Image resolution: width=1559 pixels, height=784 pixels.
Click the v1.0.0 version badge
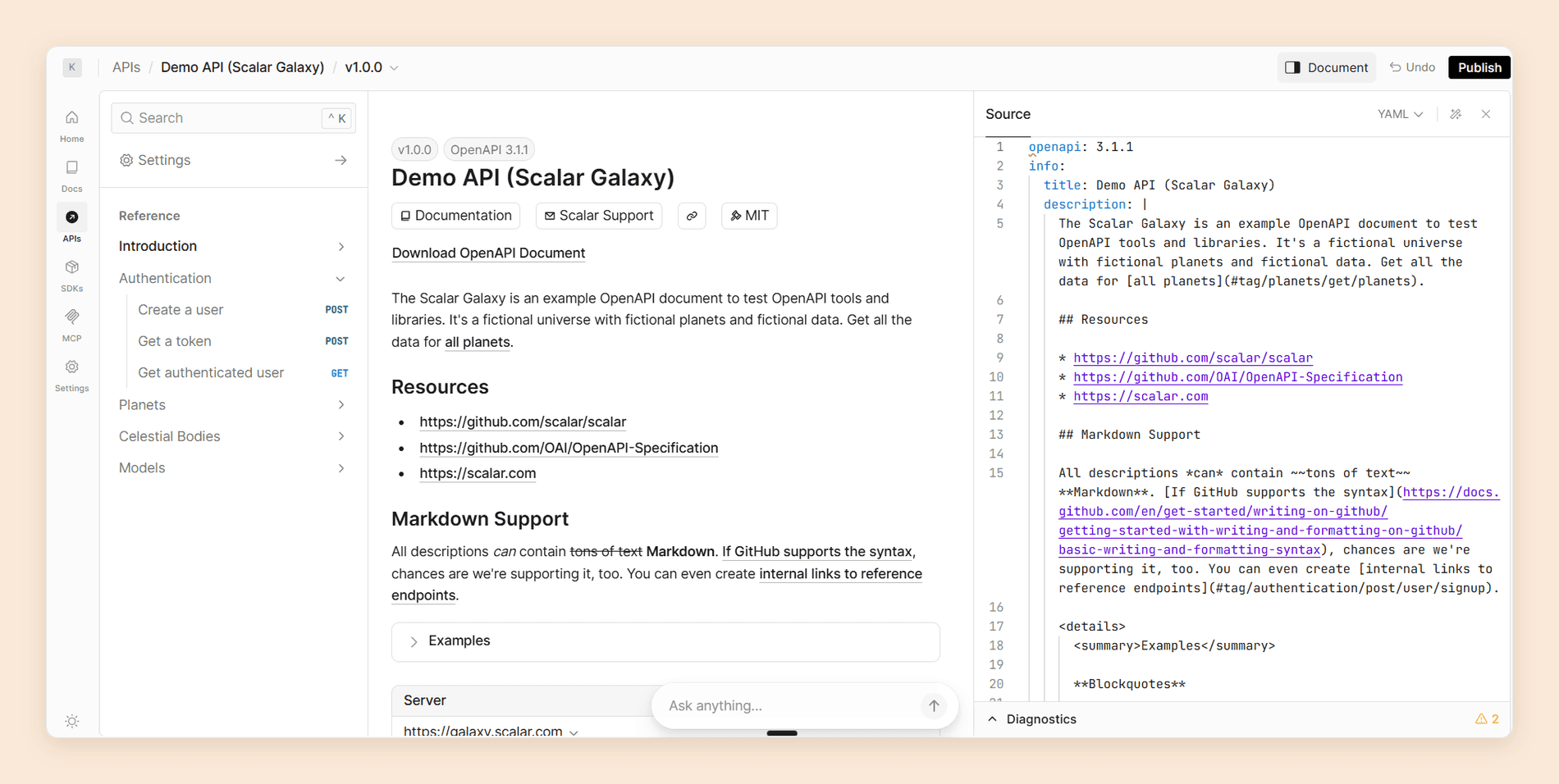click(x=414, y=149)
